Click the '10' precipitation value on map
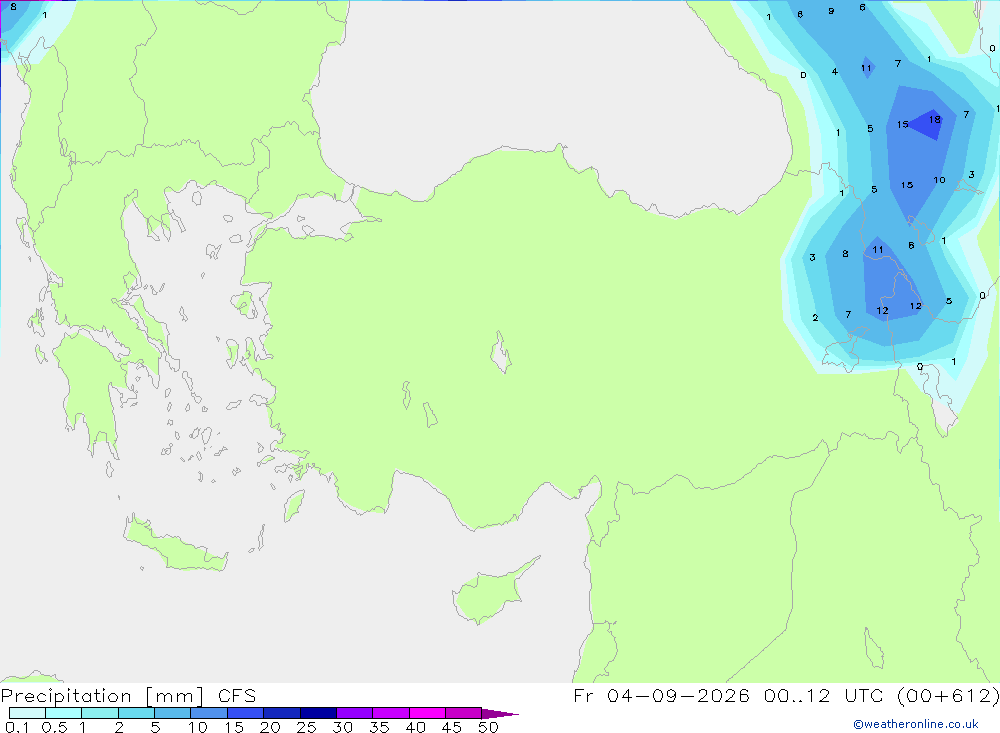 point(939,180)
